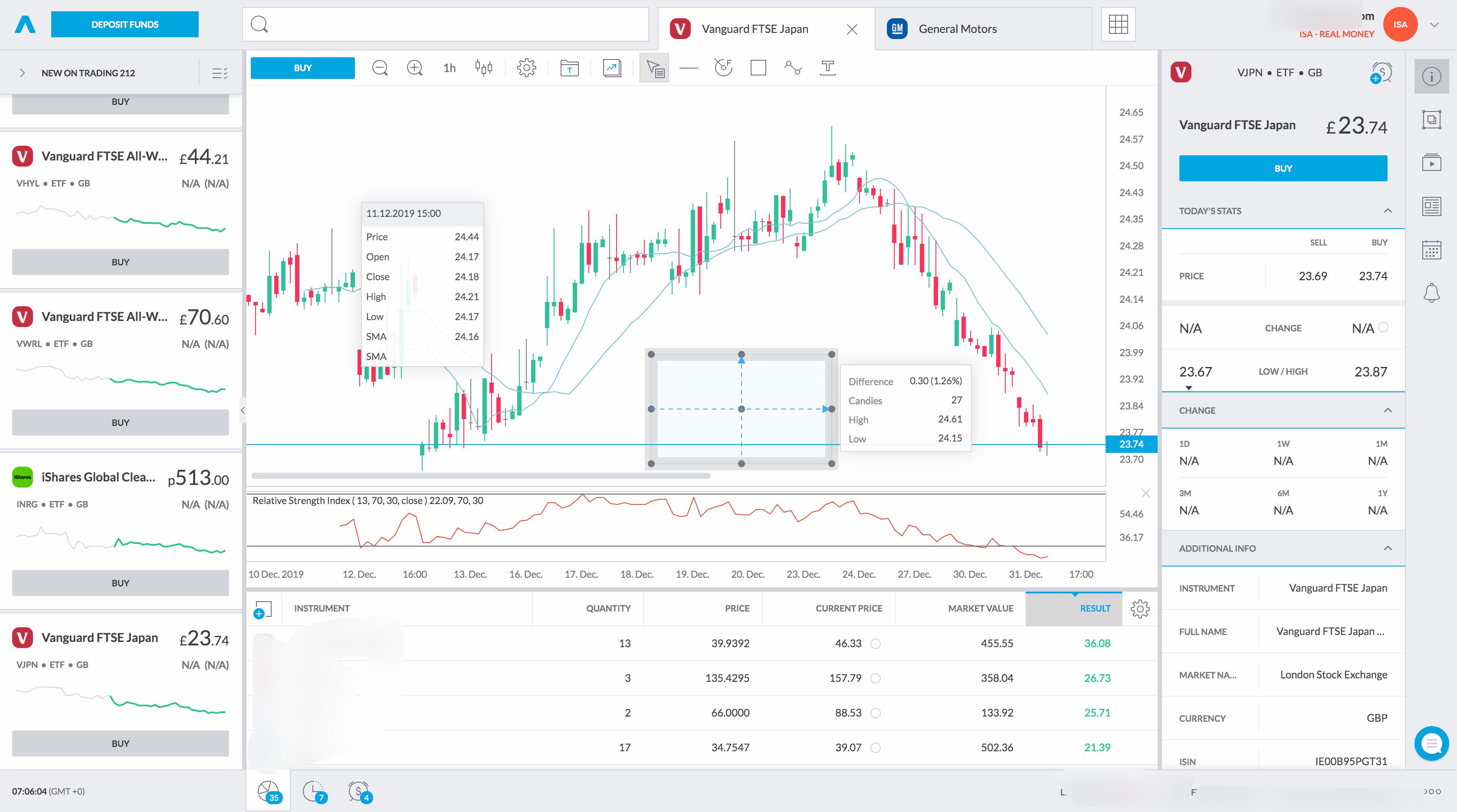Click the chart horizontal scrollbar
This screenshot has width=1457, height=812.
pyautogui.click(x=481, y=476)
